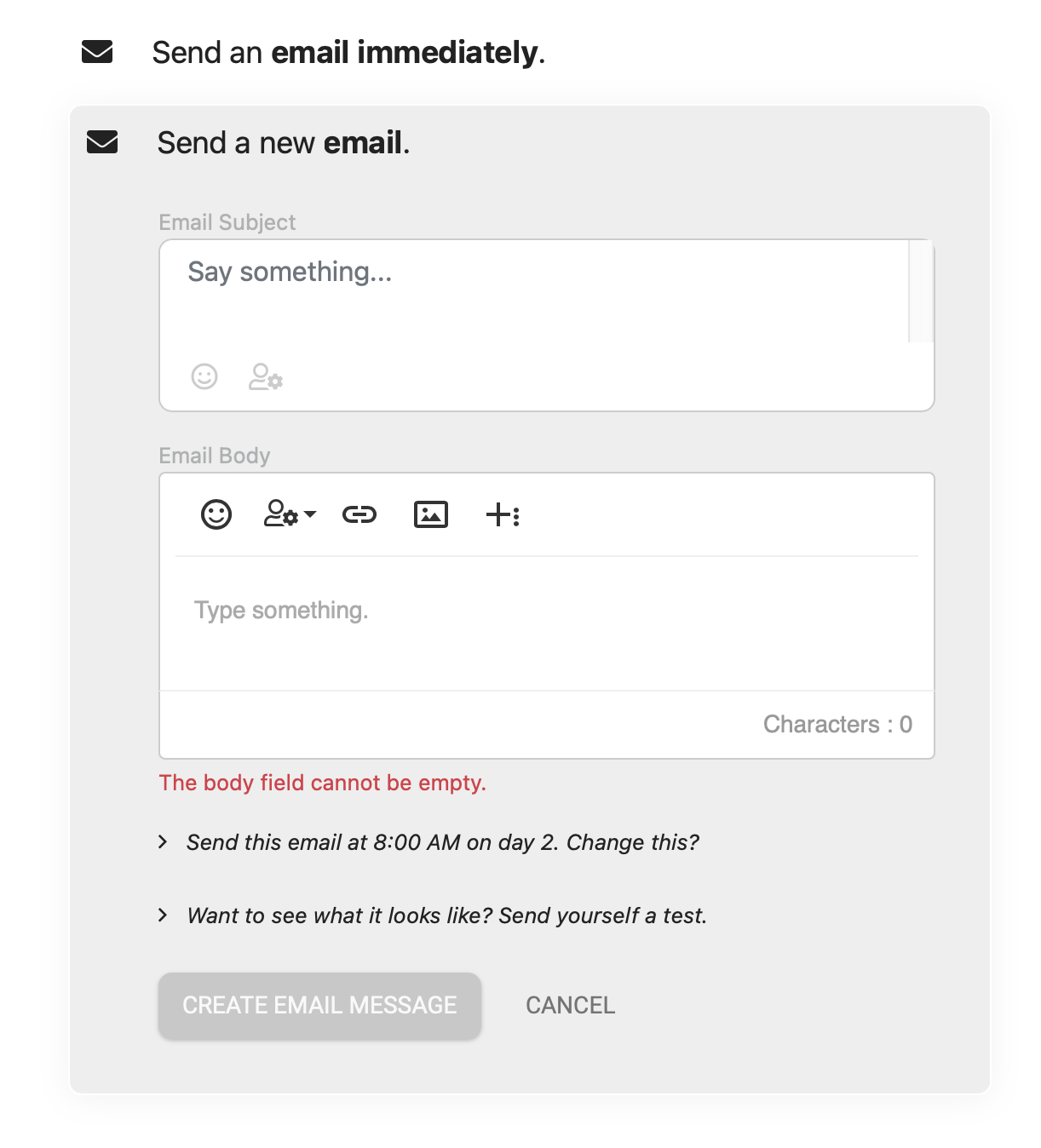Click the Email Subject field scrollbar
Screen dimensions: 1041x1148
tap(921, 291)
